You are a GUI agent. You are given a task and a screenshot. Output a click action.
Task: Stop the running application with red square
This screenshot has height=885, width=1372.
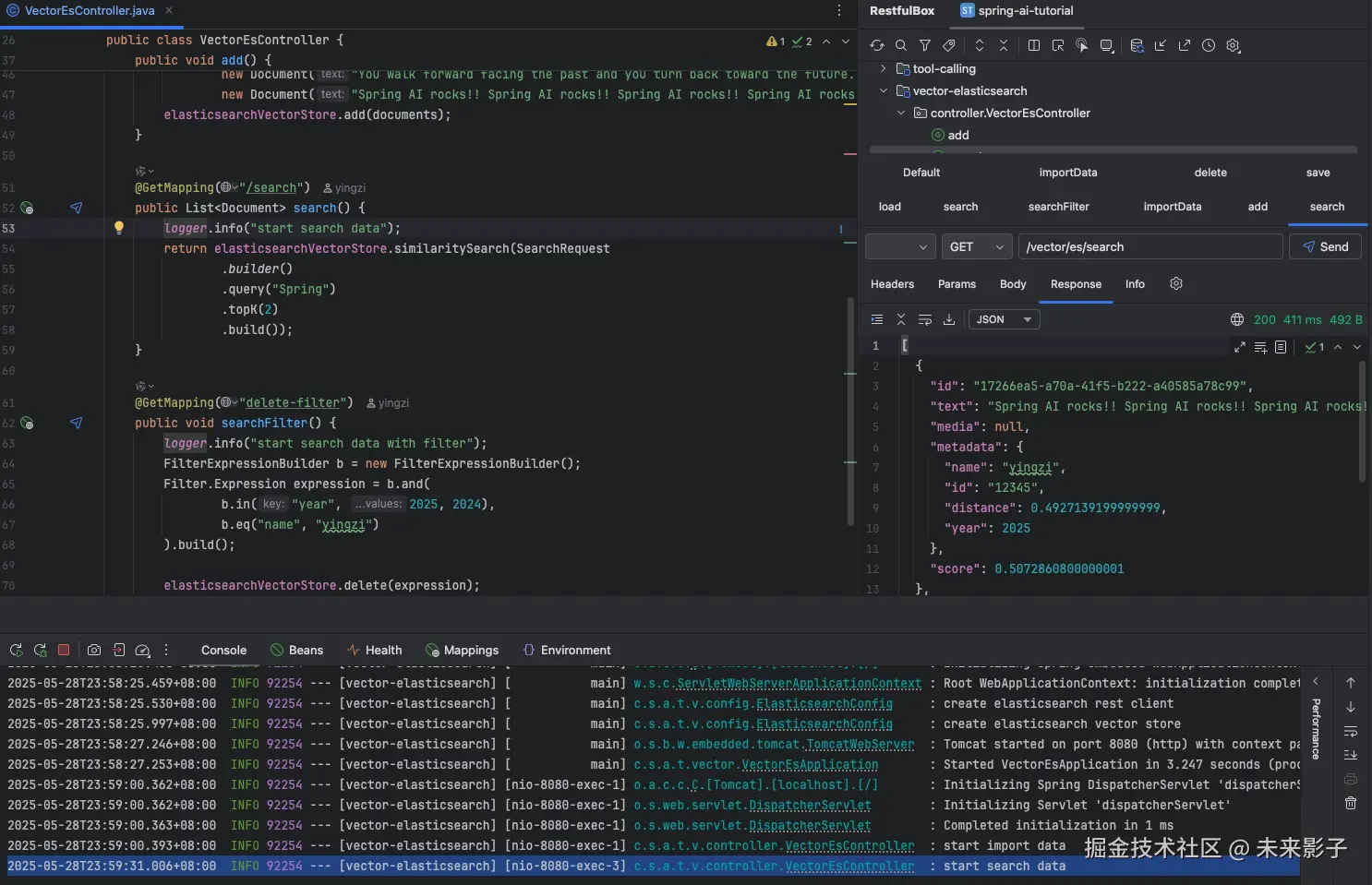click(x=64, y=650)
